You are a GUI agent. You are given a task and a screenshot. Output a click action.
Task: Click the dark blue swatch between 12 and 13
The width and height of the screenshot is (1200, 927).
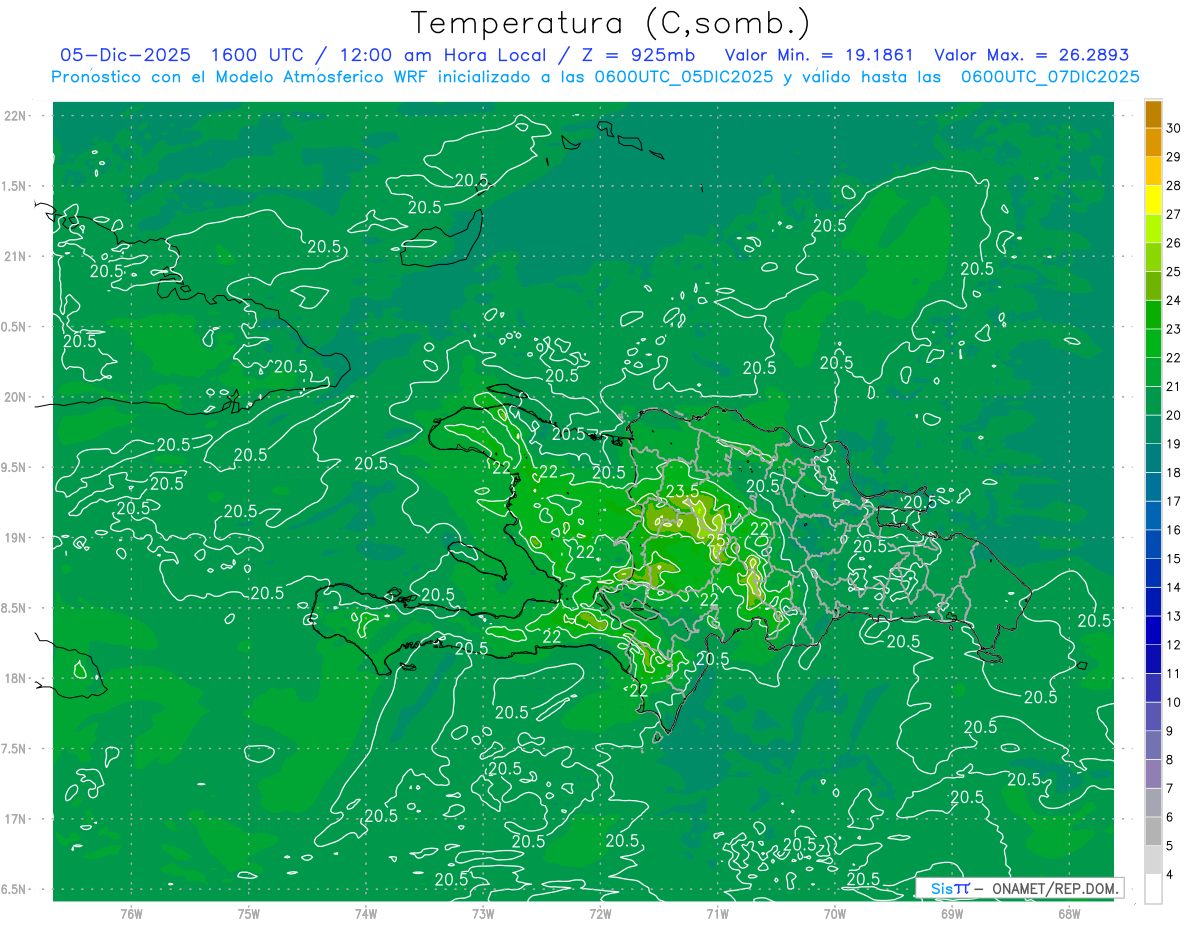pyautogui.click(x=1153, y=630)
